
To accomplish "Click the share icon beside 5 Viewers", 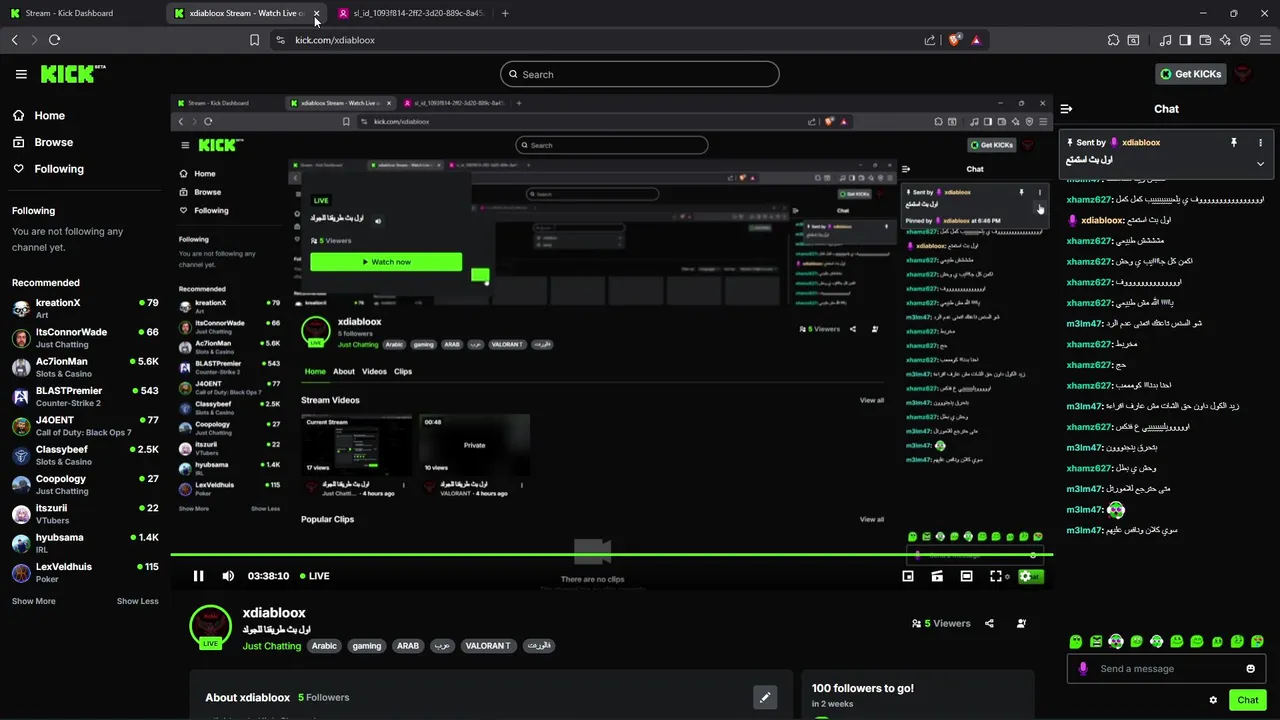I will coord(989,623).
